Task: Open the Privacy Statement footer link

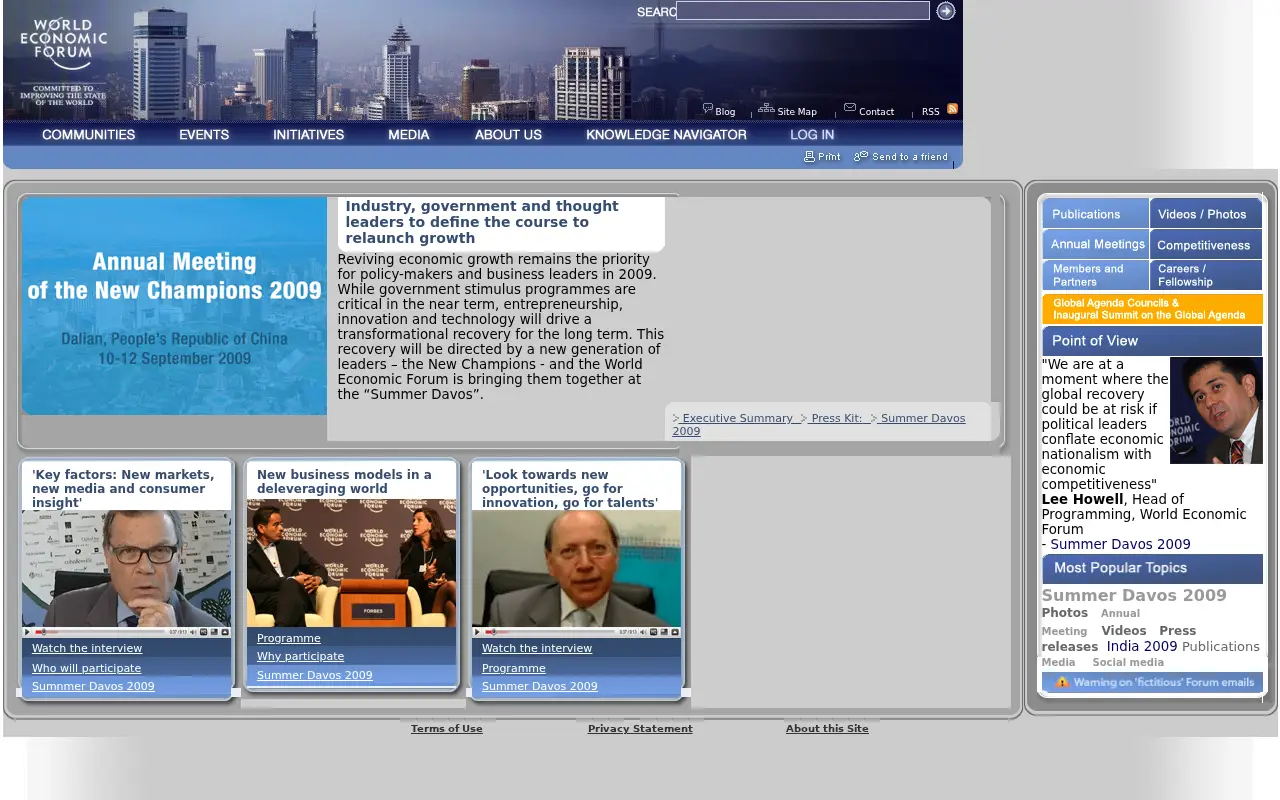Action: pos(640,729)
